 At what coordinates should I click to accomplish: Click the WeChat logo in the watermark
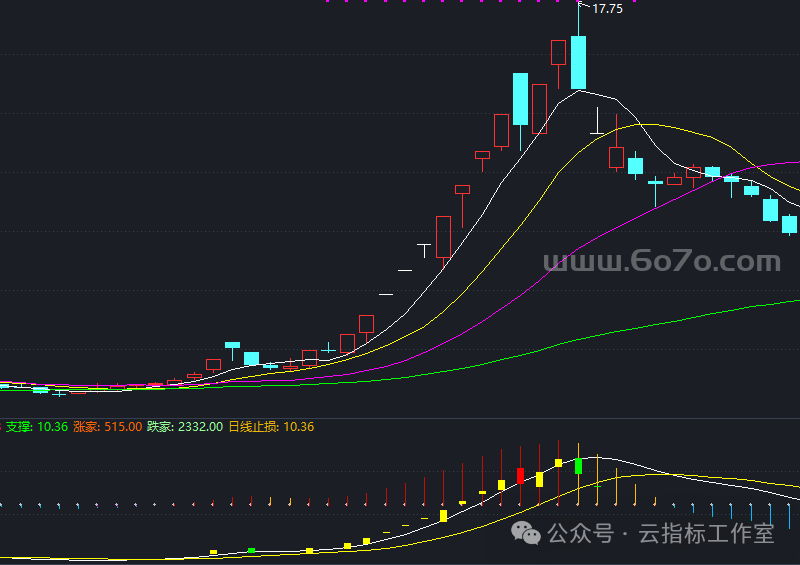click(x=527, y=533)
